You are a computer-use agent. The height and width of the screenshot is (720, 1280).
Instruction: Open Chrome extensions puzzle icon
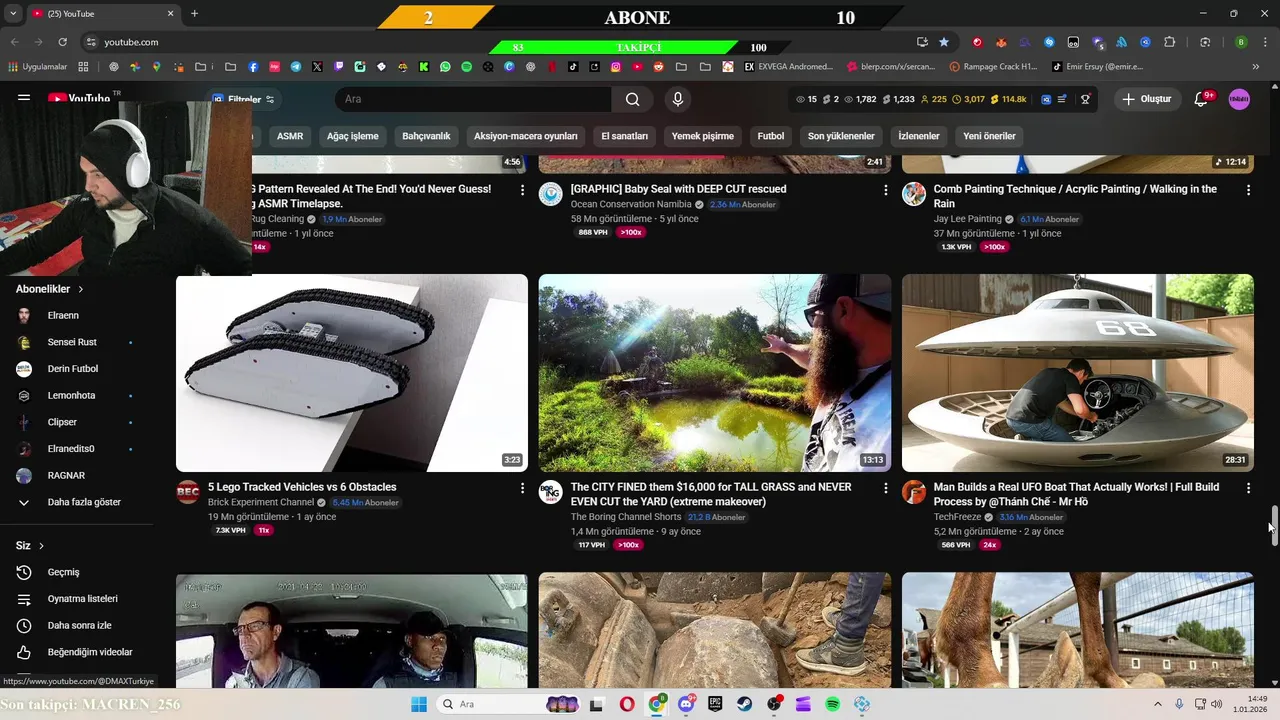point(1169,42)
